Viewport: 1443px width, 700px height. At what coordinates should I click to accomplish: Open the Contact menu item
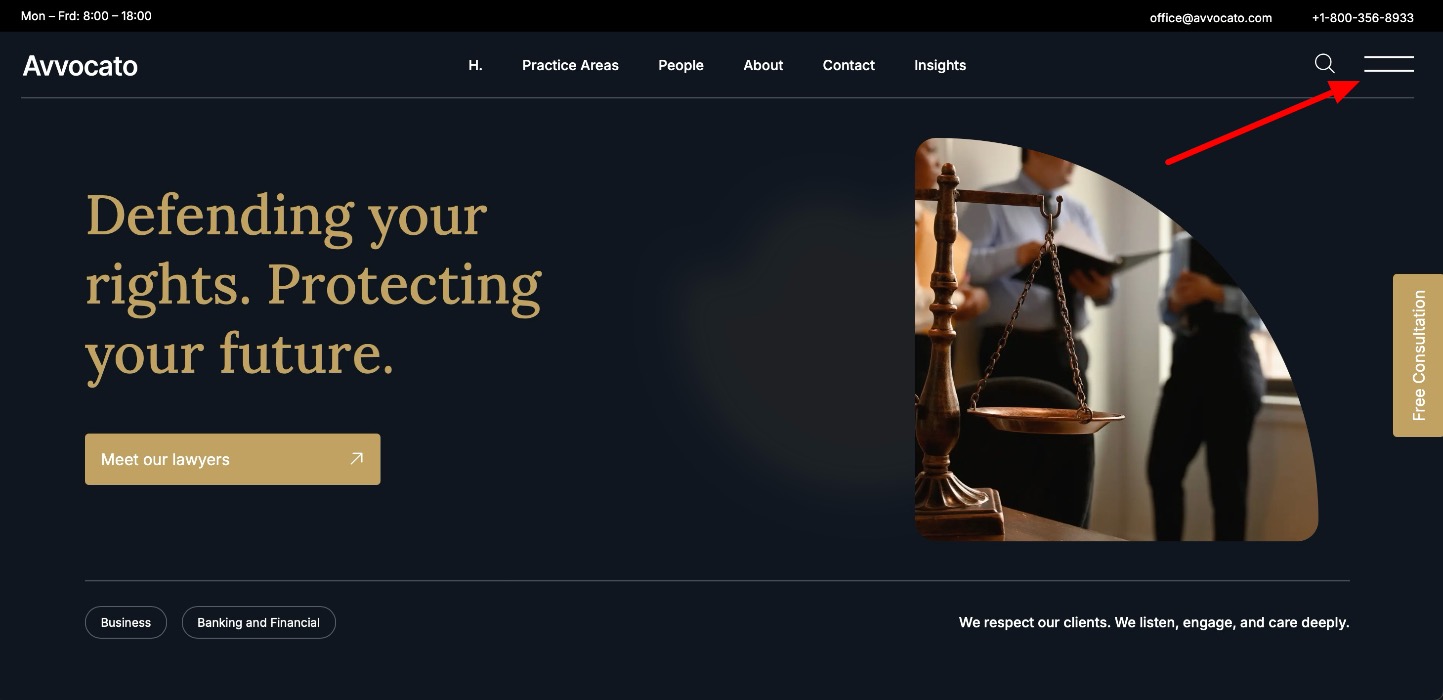(849, 65)
